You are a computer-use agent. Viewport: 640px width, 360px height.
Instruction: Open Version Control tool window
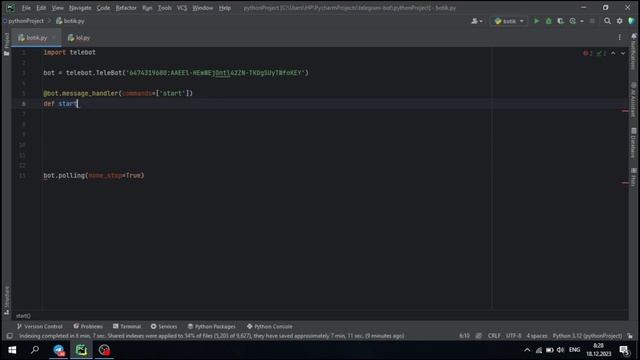(40, 327)
